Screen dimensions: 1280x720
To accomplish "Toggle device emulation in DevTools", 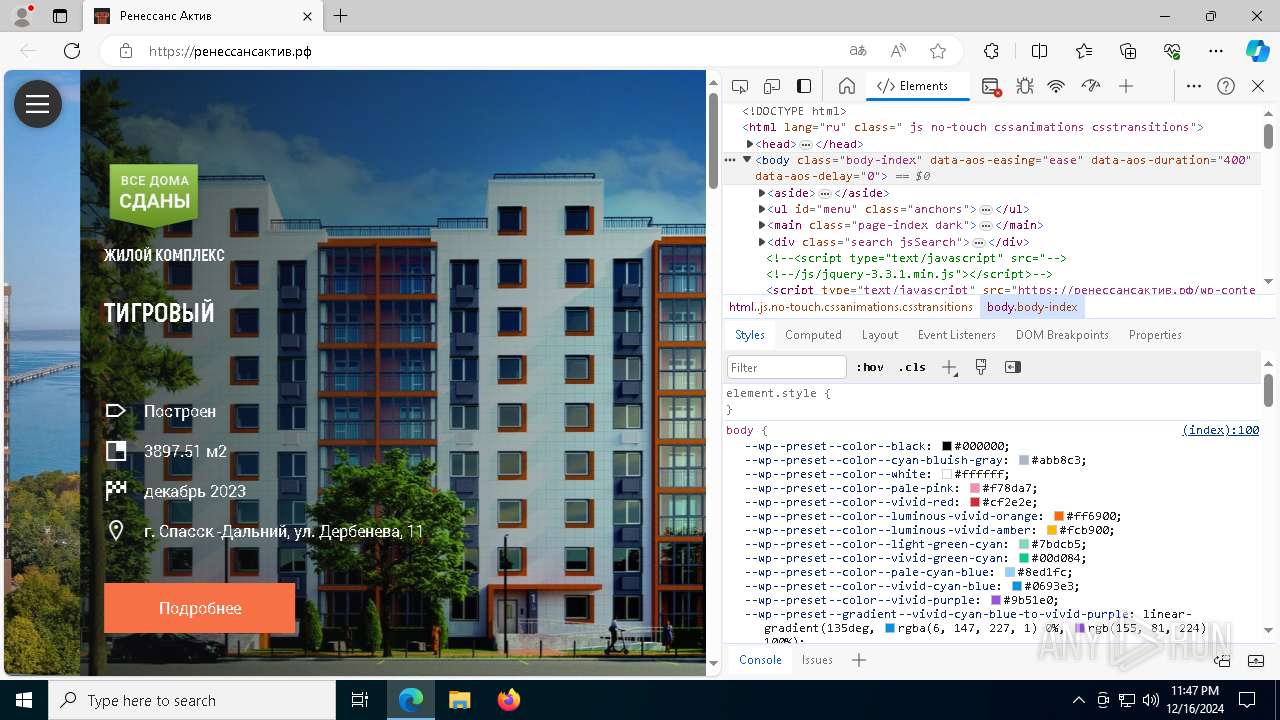I will click(x=772, y=86).
